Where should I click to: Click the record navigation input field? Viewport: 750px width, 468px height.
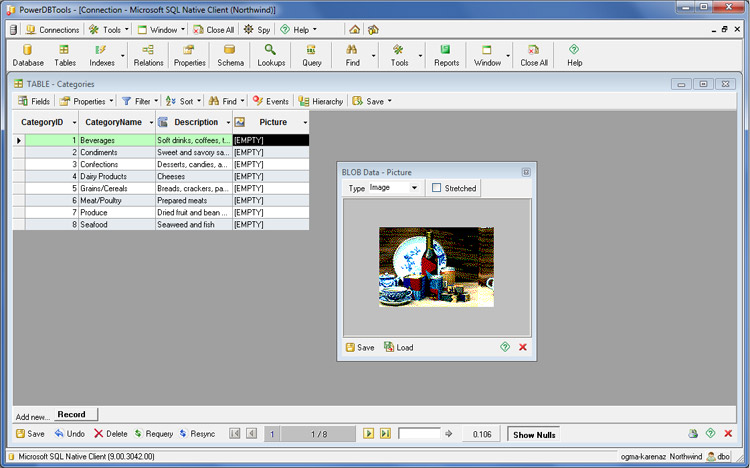pyautogui.click(x=419, y=434)
